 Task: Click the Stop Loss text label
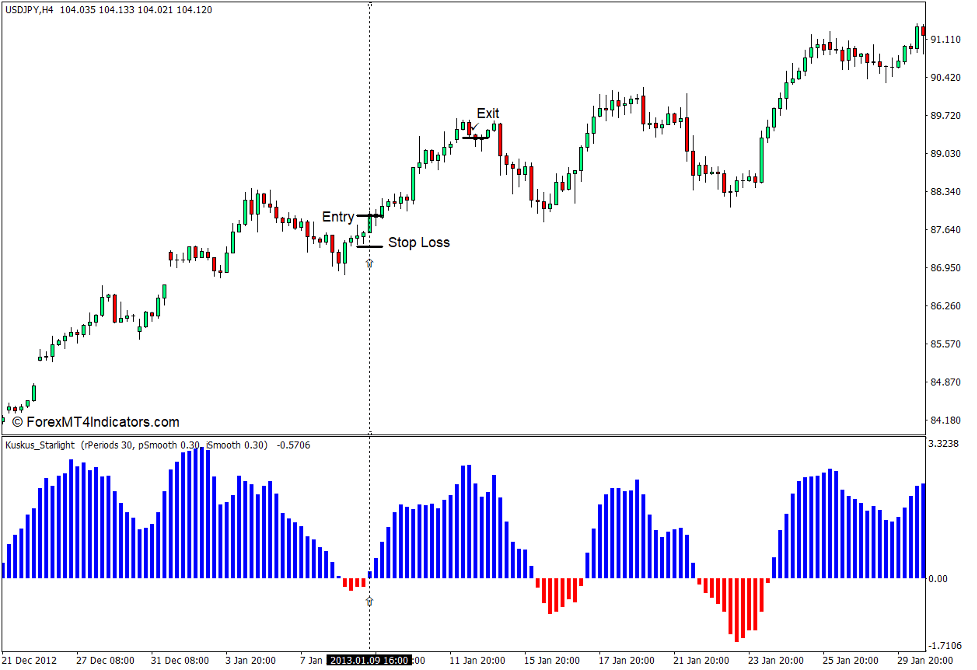coord(420,242)
